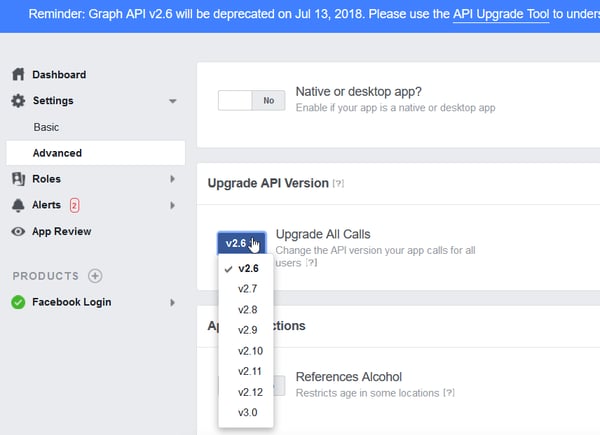Select v2.10 in the version list
Viewport: 600px width, 435px height.
[x=246, y=351]
